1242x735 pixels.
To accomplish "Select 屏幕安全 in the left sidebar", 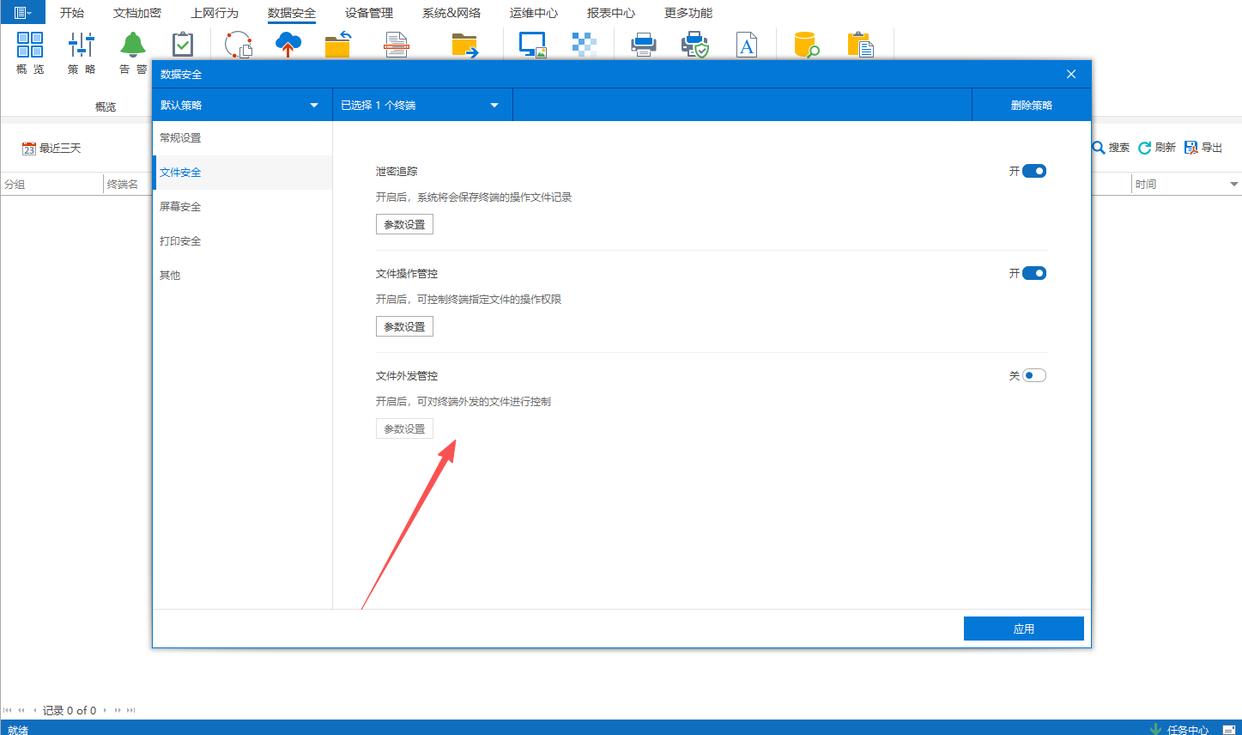I will click(180, 207).
